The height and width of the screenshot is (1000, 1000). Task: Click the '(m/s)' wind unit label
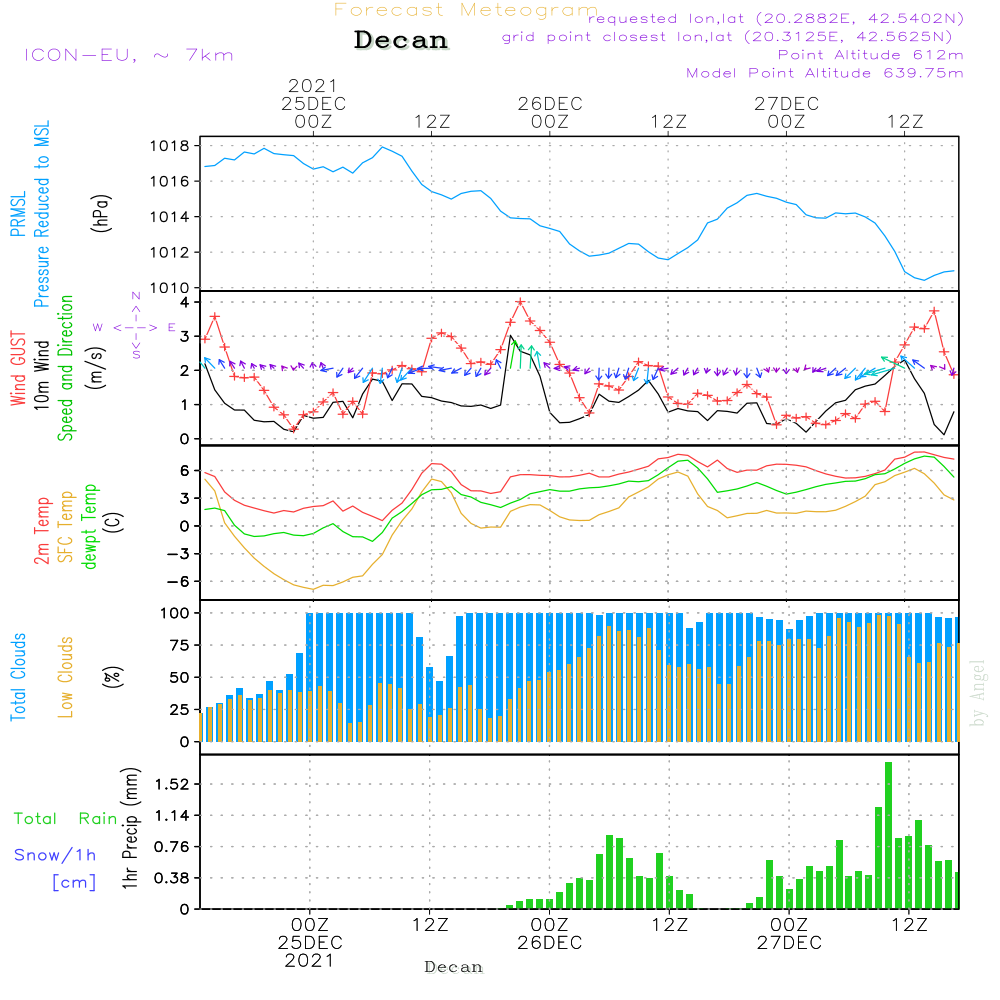coord(96,368)
